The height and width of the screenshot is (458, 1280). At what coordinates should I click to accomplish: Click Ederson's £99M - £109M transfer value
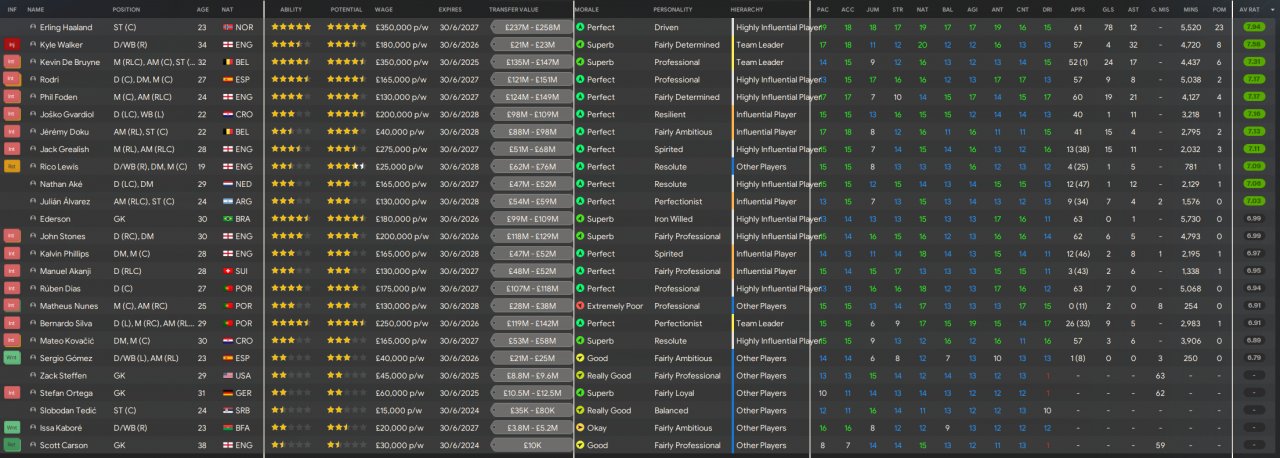pyautogui.click(x=532, y=219)
